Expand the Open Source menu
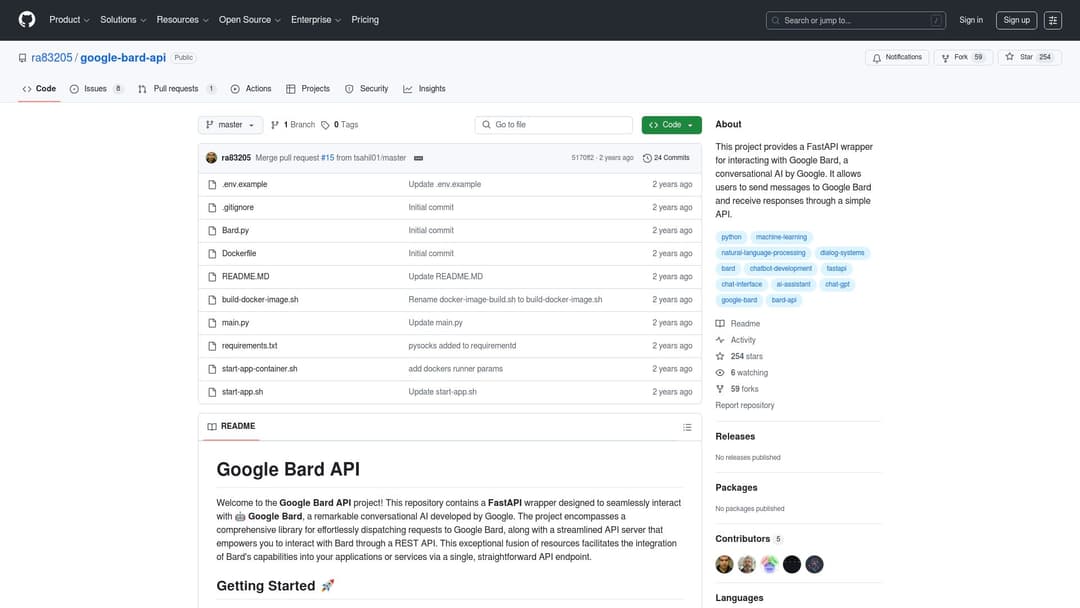Image resolution: width=1080 pixels, height=608 pixels. pos(249,20)
